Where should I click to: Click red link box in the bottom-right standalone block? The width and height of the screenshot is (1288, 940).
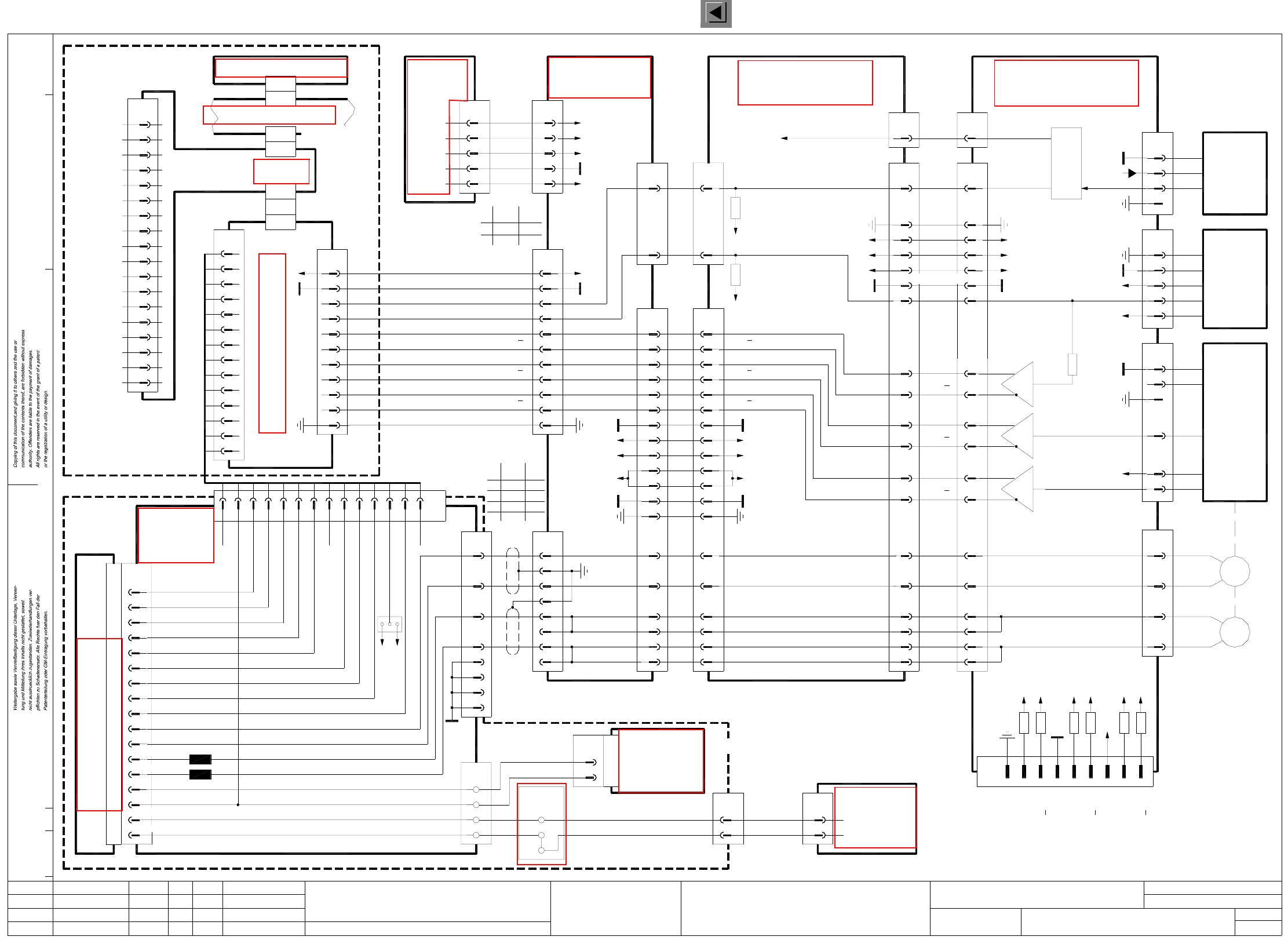tap(875, 817)
